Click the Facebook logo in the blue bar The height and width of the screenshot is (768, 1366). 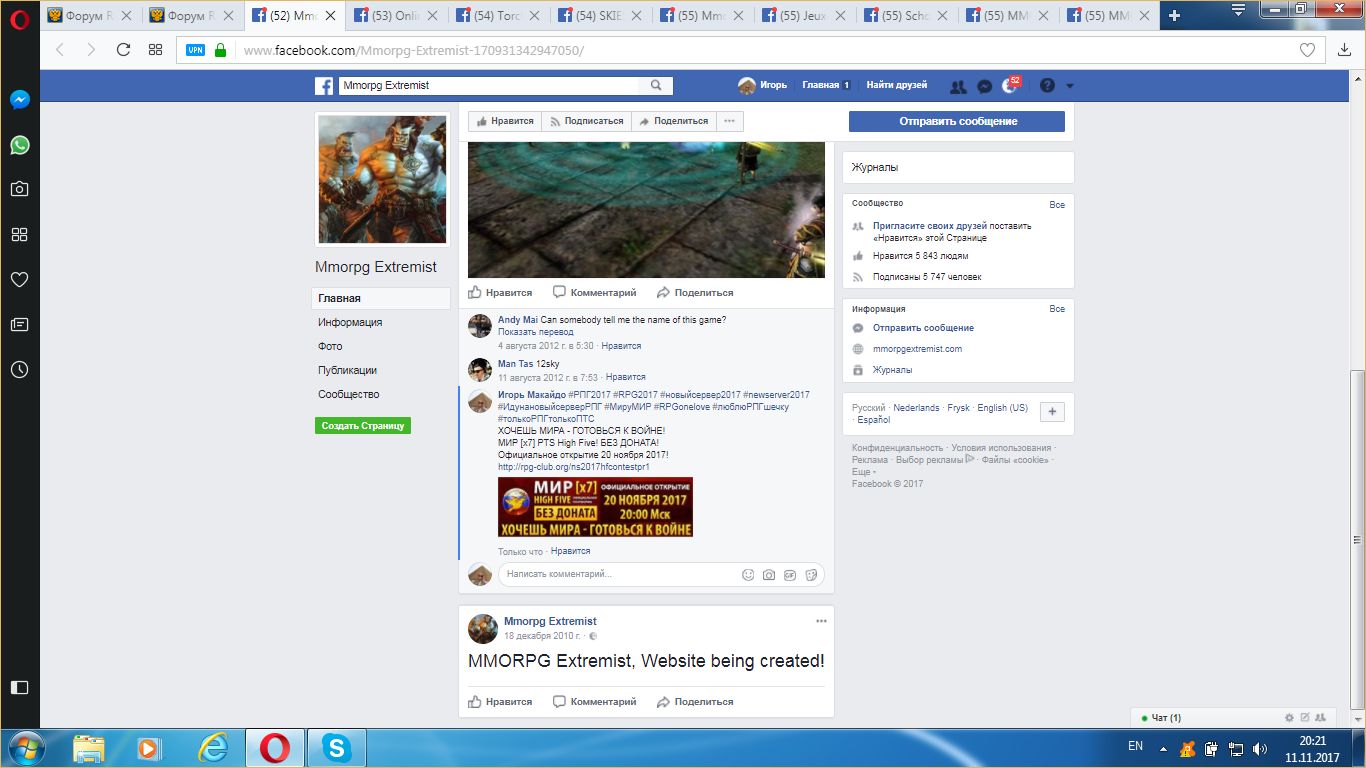click(324, 86)
